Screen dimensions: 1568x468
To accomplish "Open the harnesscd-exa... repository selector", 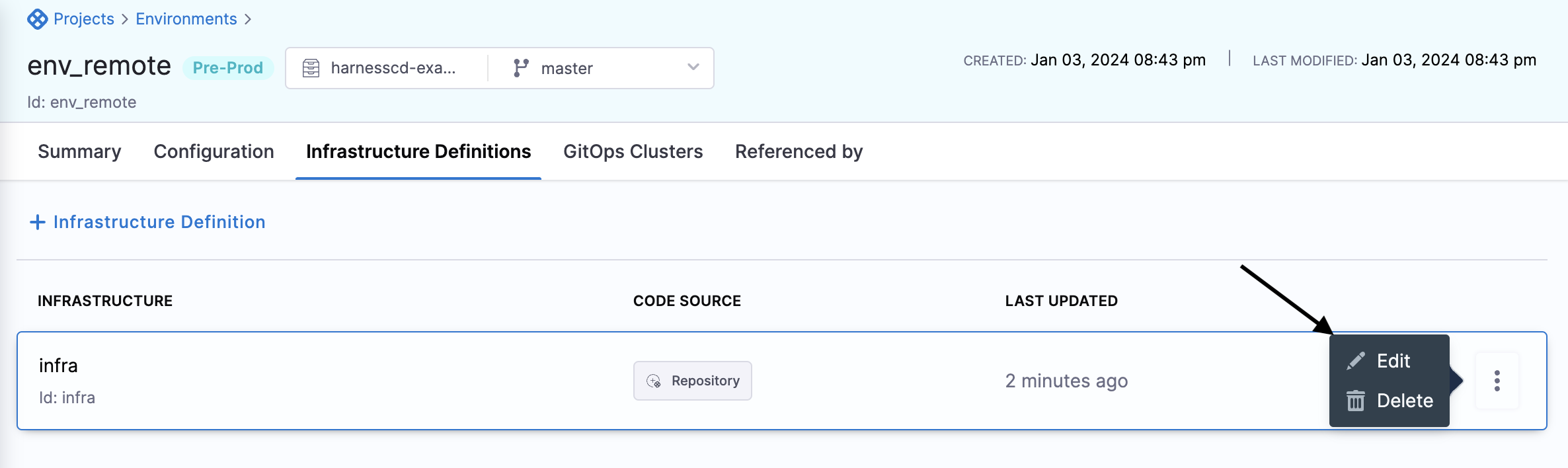I will tap(393, 68).
